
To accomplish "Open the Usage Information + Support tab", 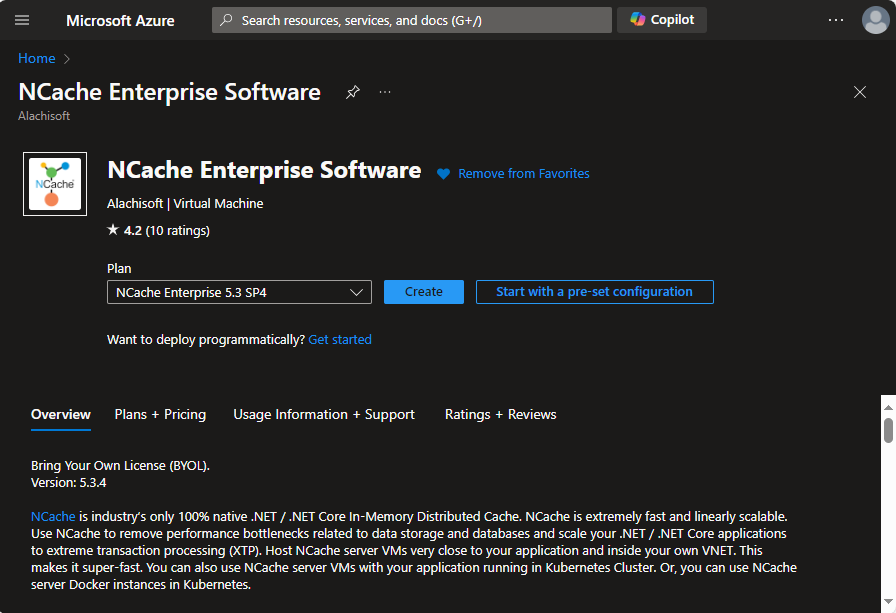I will coord(324,415).
